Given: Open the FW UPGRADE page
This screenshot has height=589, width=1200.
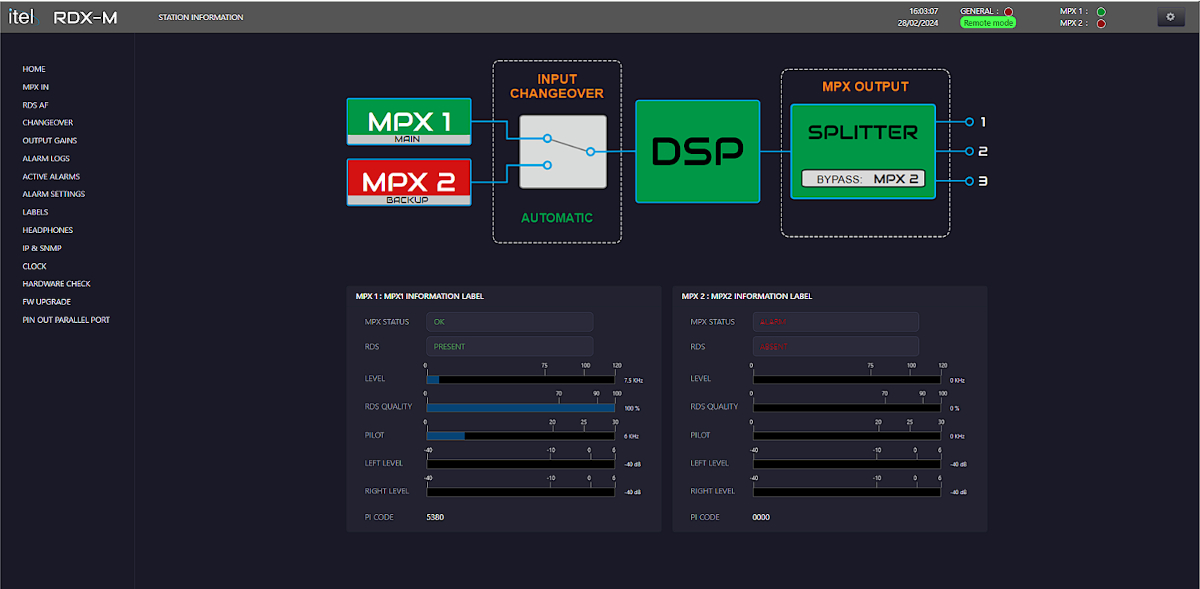Looking at the screenshot, I should pyautogui.click(x=47, y=301).
